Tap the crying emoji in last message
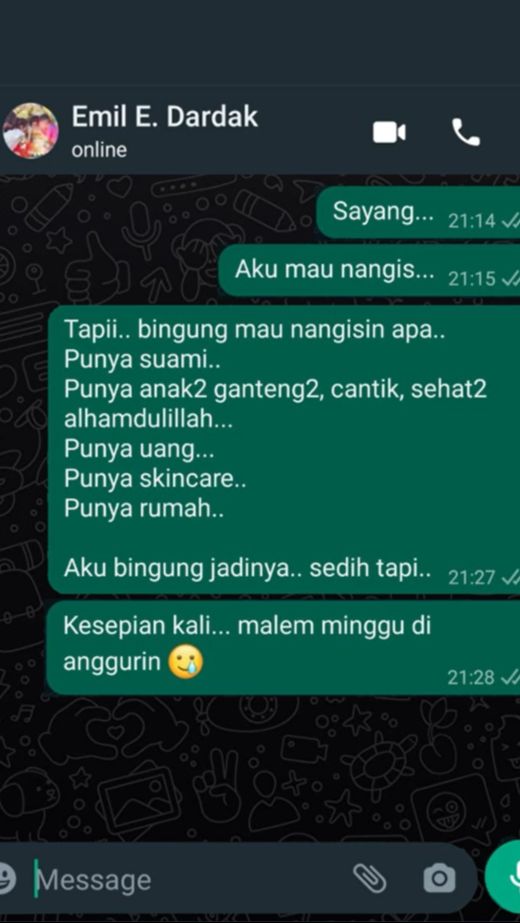Viewport: 520px width, 923px height. click(x=186, y=662)
